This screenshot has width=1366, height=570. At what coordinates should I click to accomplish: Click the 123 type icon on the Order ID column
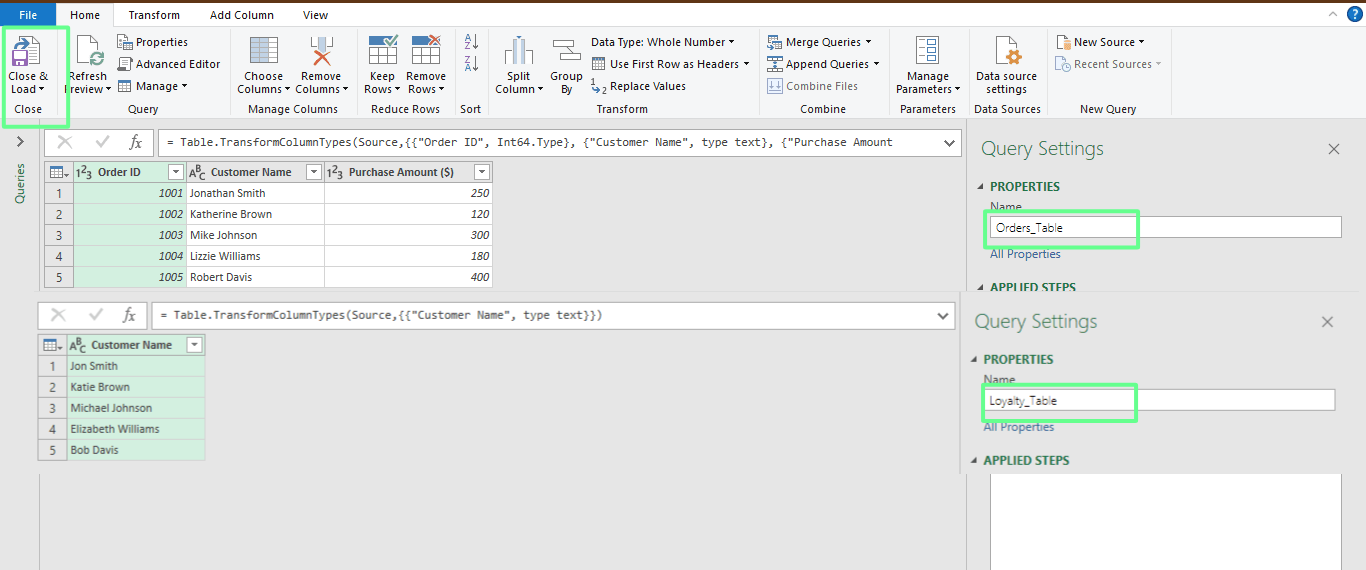[84, 172]
